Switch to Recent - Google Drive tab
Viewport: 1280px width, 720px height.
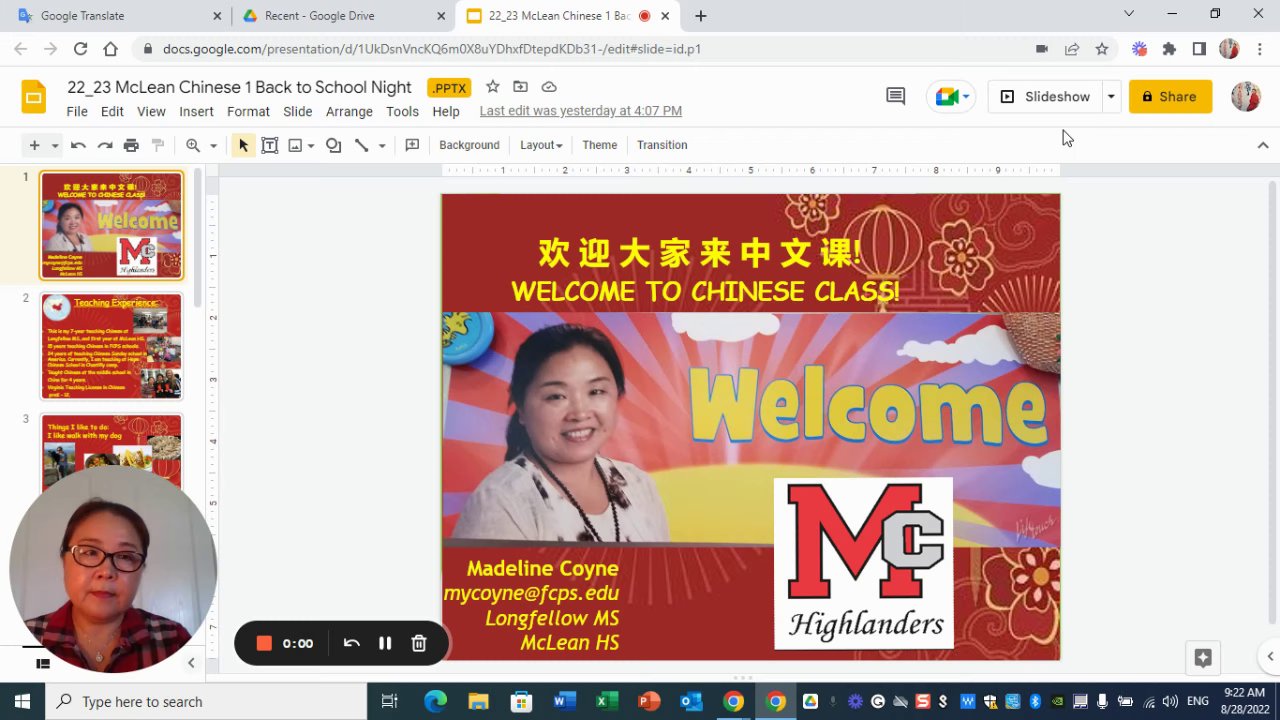[x=342, y=16]
